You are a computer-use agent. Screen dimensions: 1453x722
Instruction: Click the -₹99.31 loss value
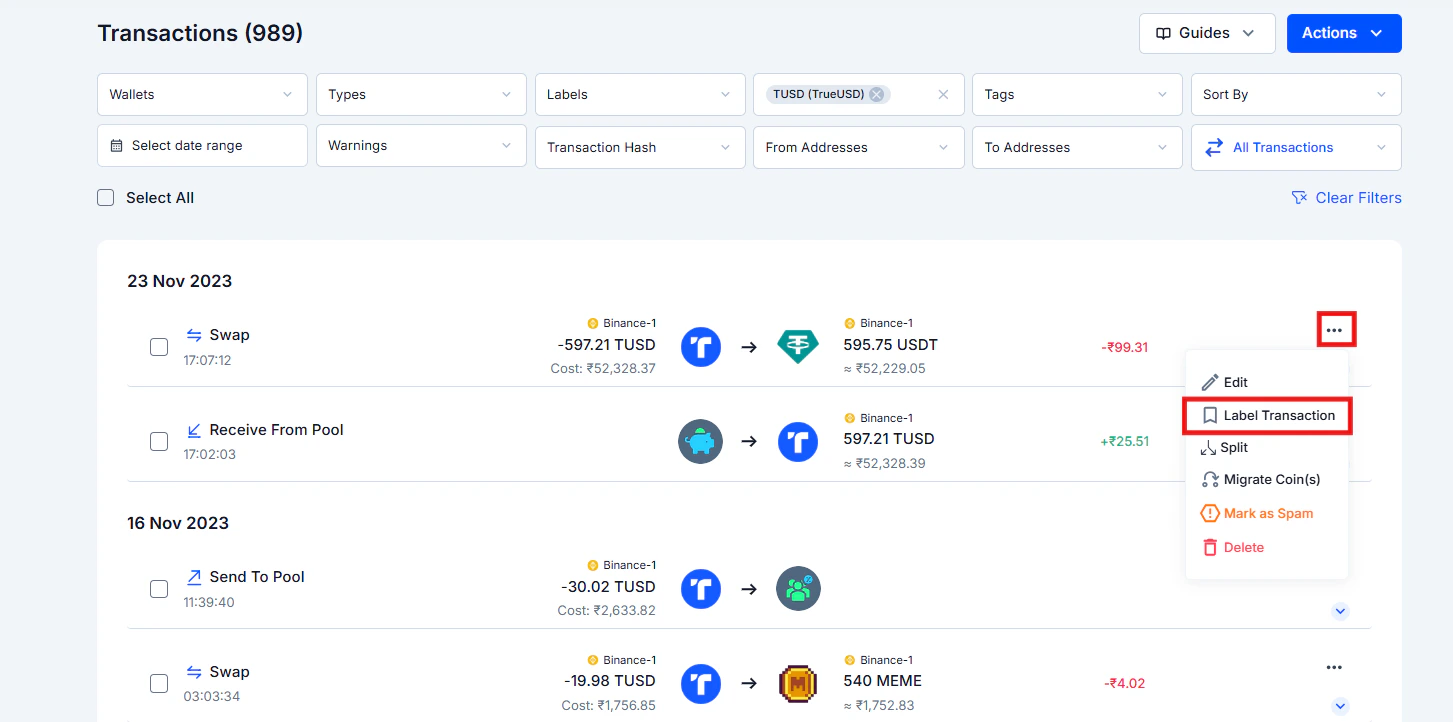click(x=1125, y=347)
